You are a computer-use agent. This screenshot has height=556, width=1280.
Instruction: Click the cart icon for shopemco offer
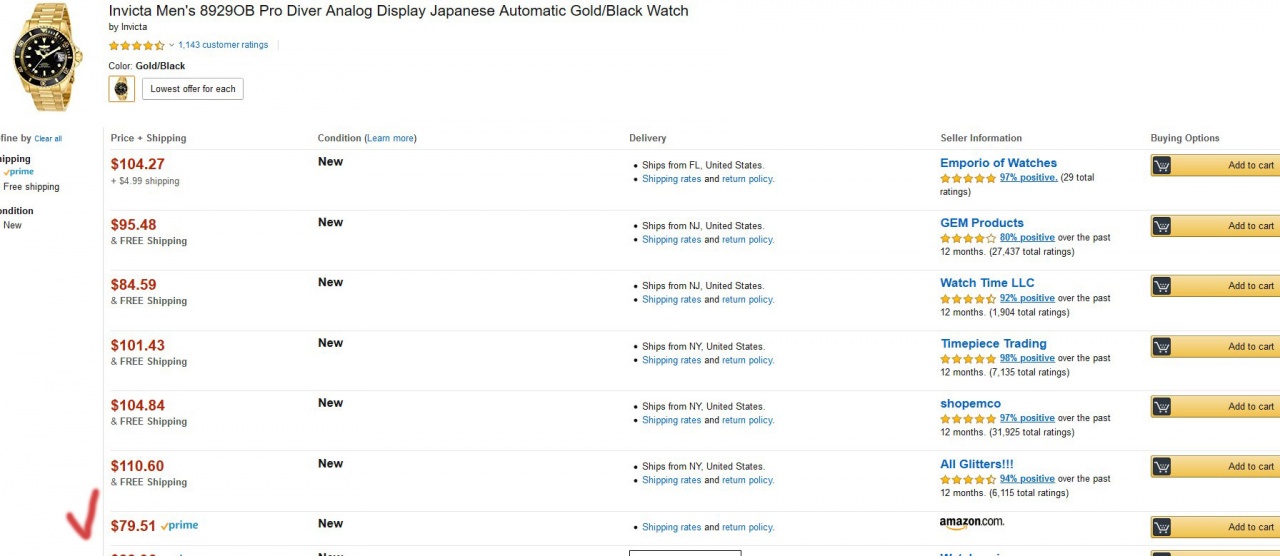click(1161, 407)
